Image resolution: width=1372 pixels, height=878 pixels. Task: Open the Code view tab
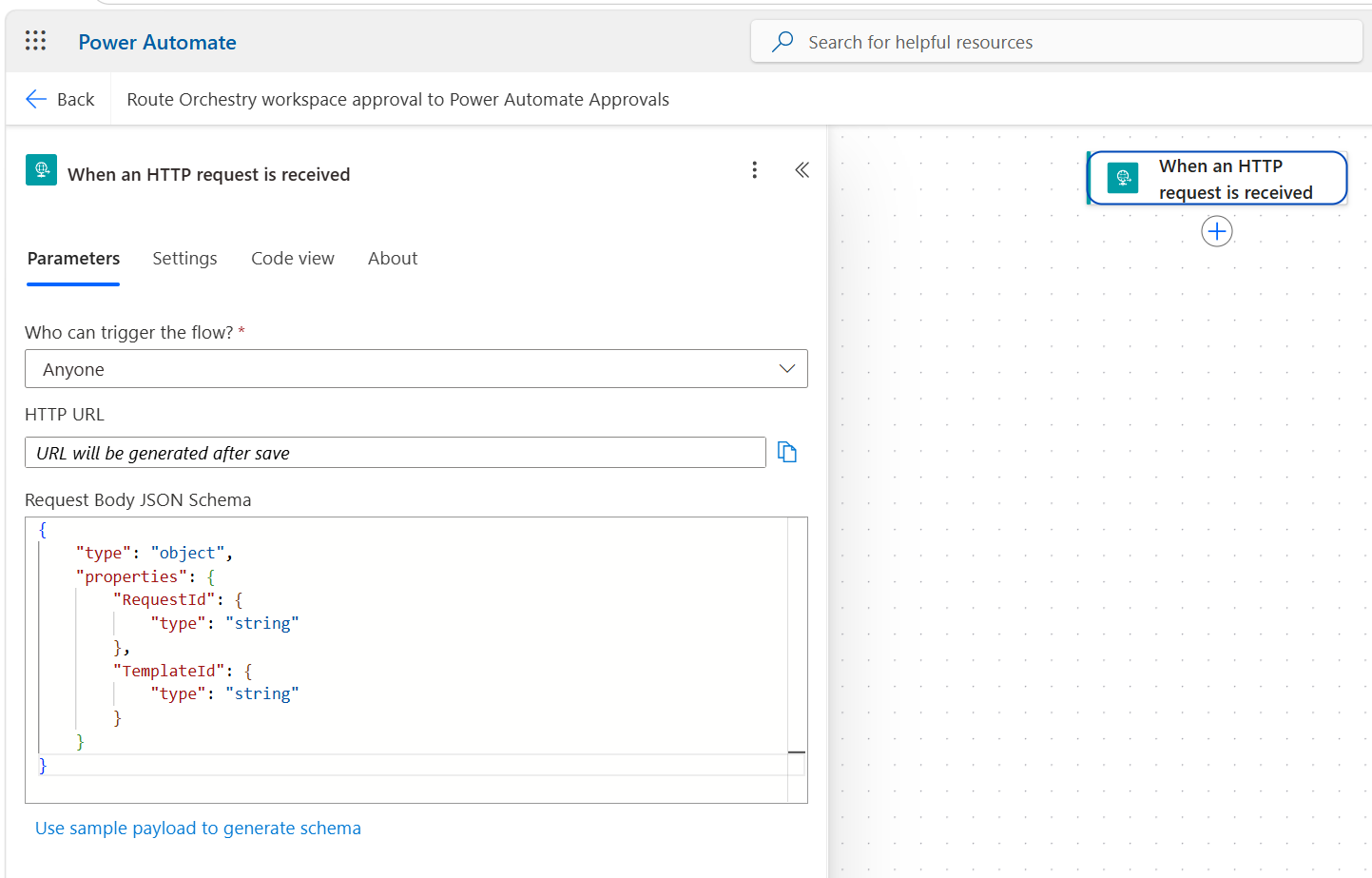[293, 259]
